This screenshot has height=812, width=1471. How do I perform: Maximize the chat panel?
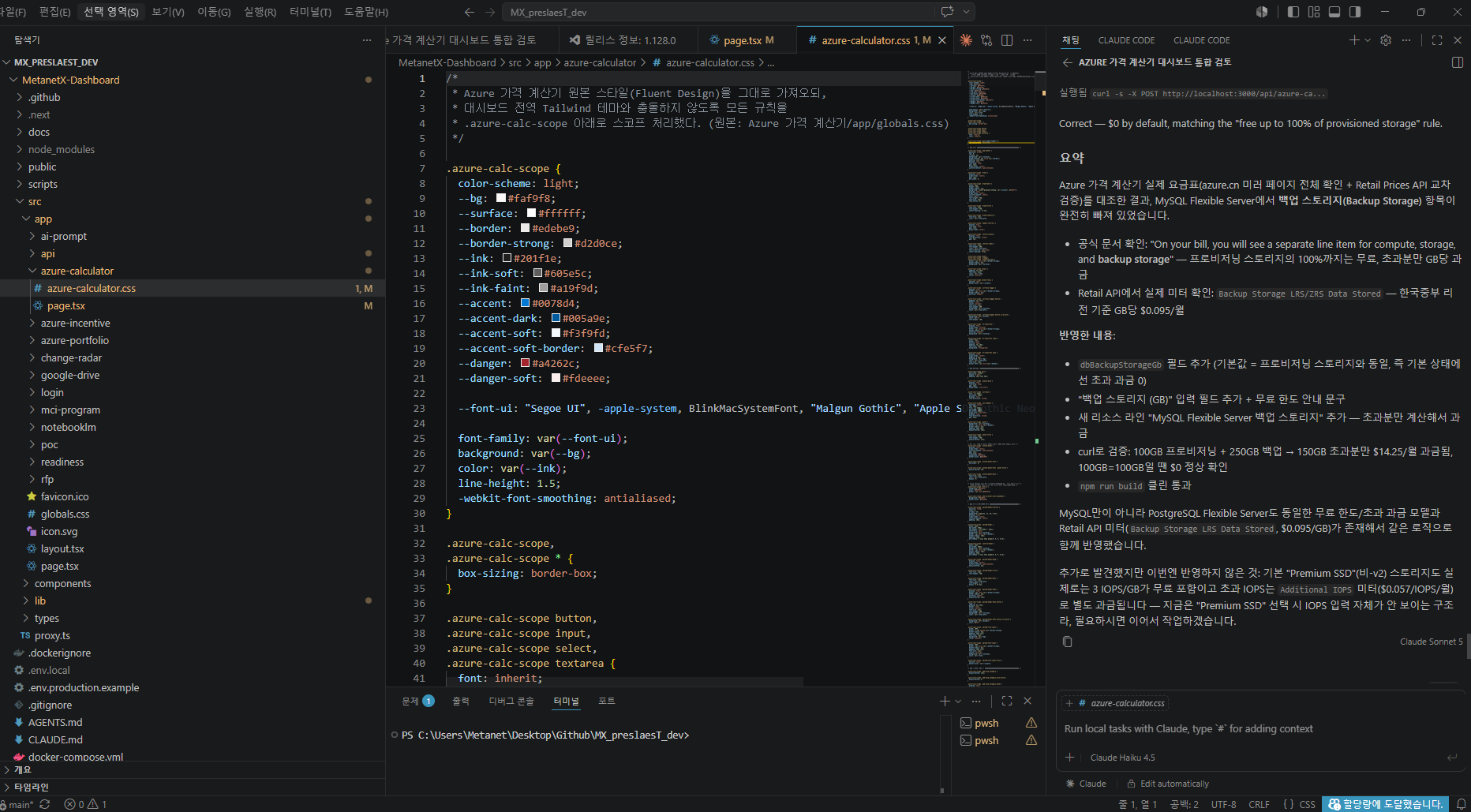click(1437, 40)
